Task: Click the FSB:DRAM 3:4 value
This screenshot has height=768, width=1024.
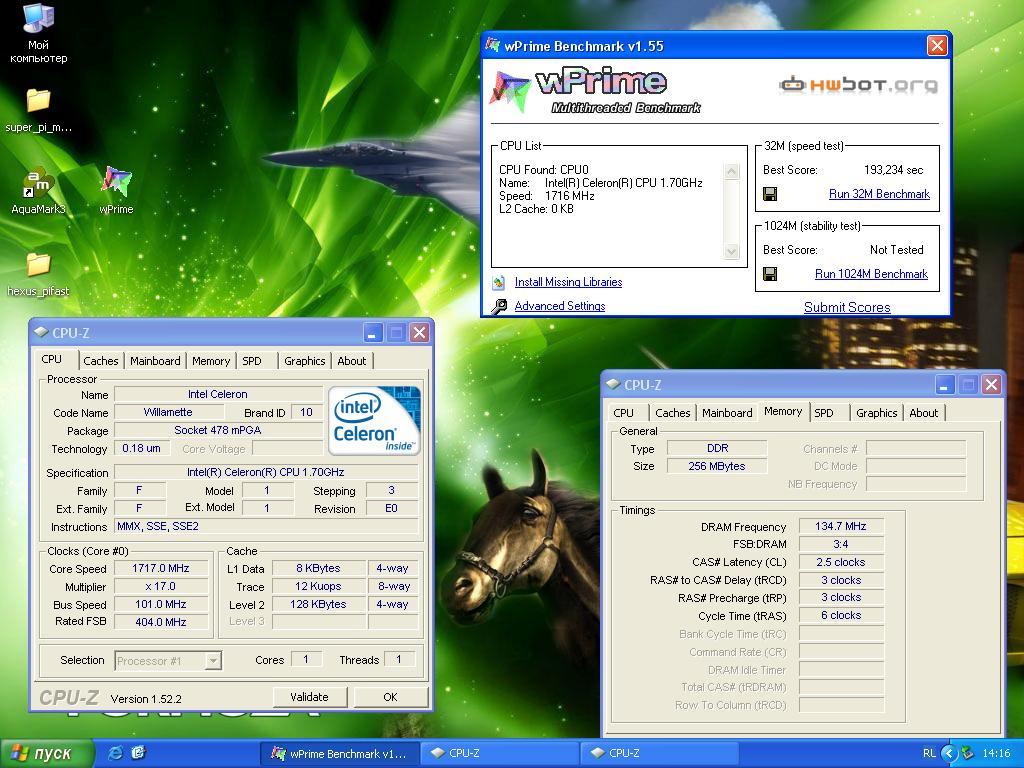Action: pyautogui.click(x=840, y=544)
